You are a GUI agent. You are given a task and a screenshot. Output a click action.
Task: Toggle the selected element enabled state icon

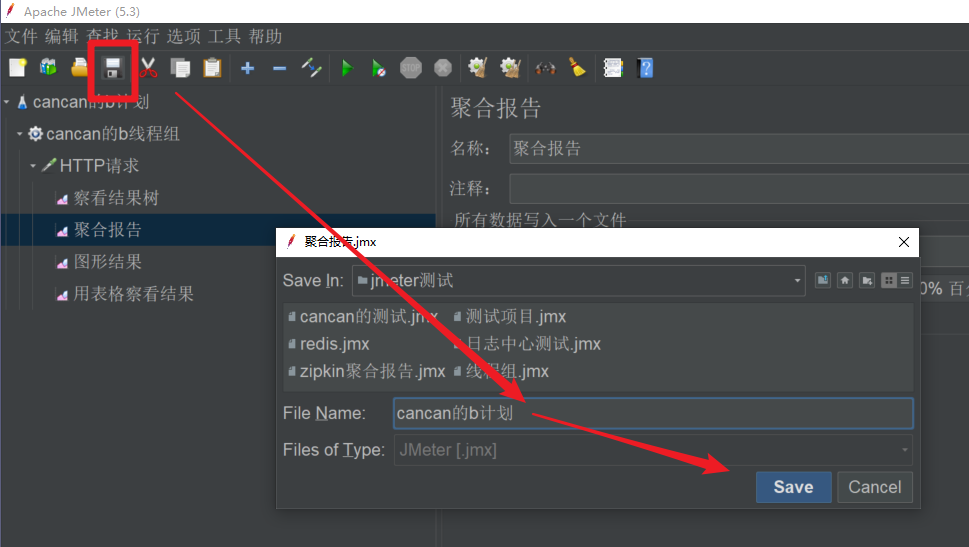tap(311, 67)
